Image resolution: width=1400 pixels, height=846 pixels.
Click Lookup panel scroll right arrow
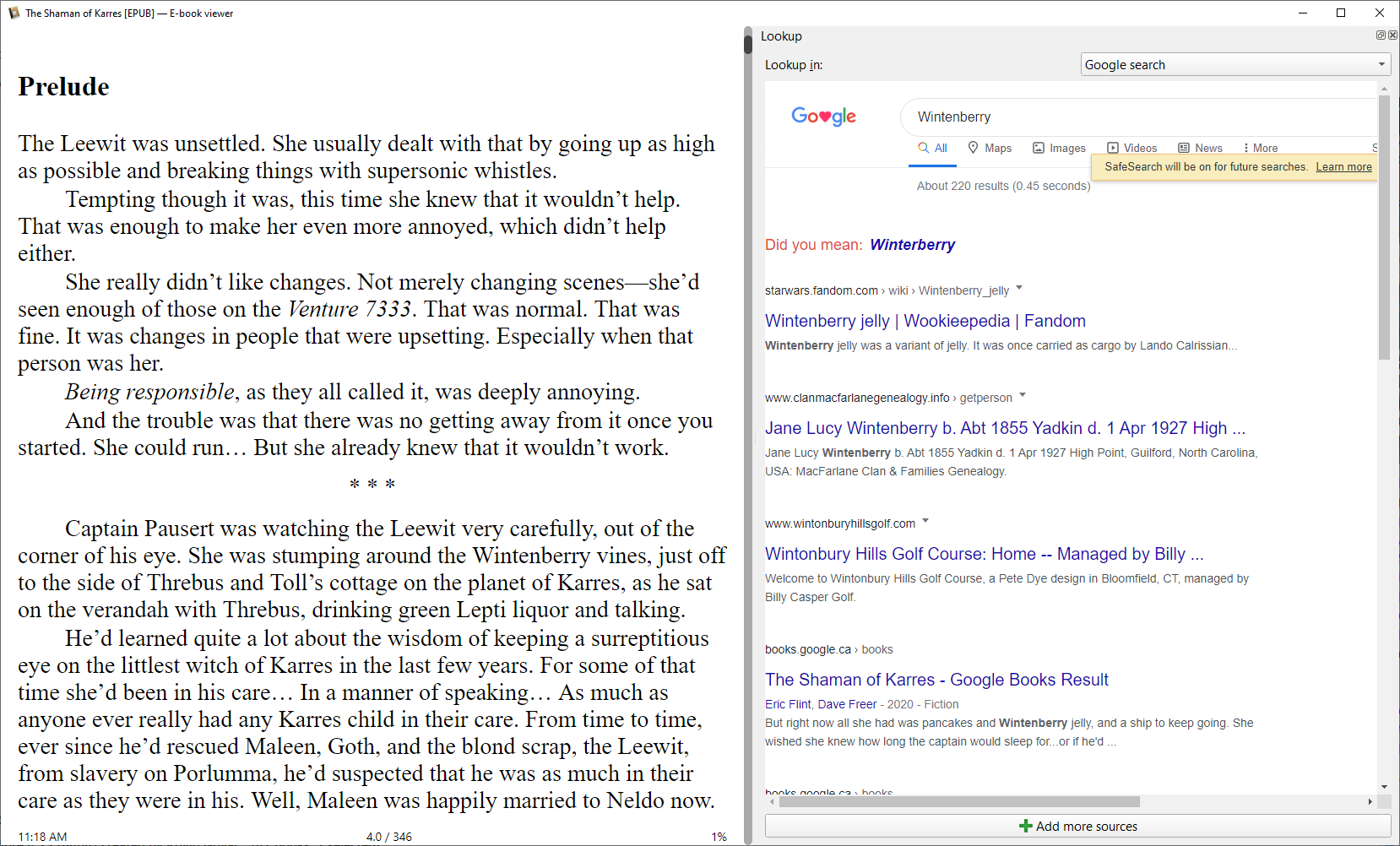tap(1370, 801)
